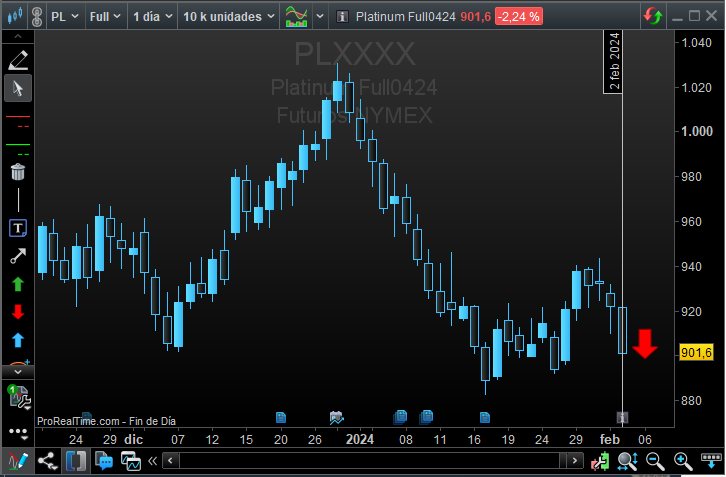Open the share chart icon

[47, 461]
